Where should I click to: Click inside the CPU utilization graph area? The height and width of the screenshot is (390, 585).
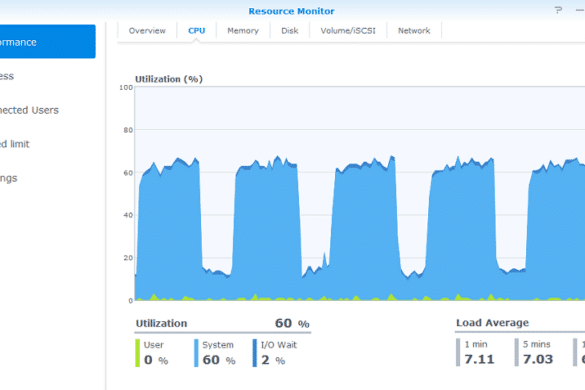coord(360,193)
